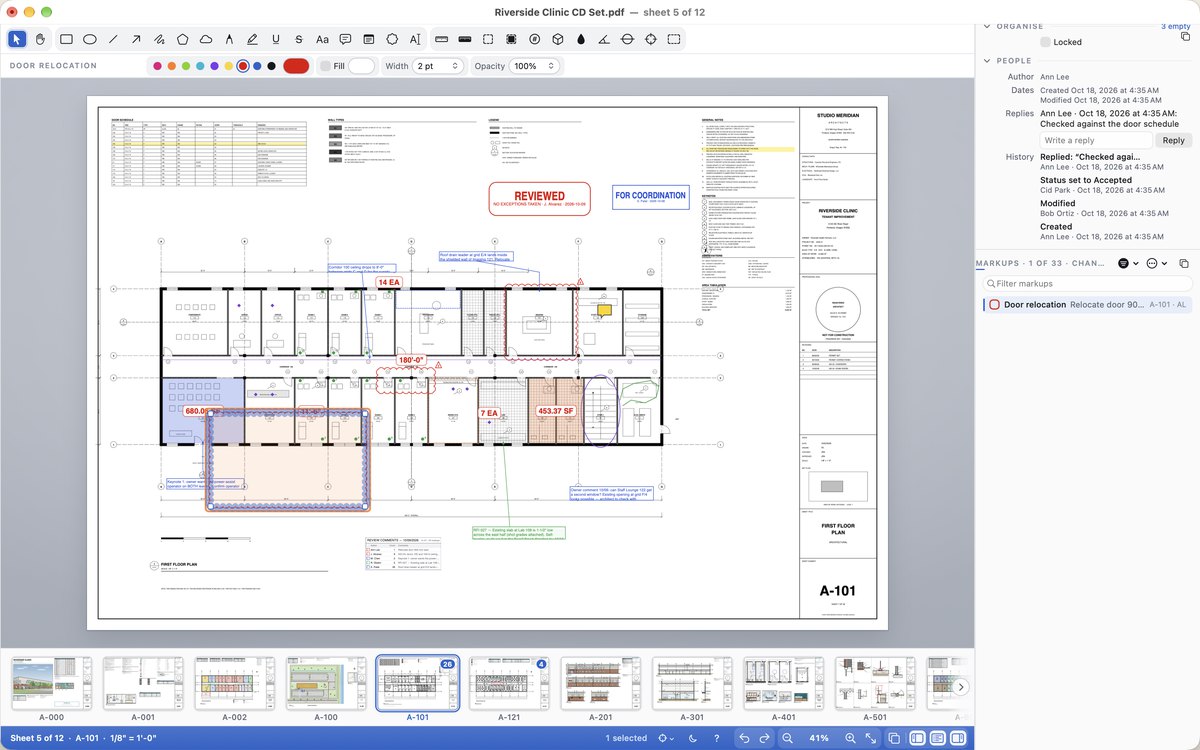This screenshot has width=1200, height=750.
Task: Zoom out with the minus magnifier
Action: [x=788, y=738]
